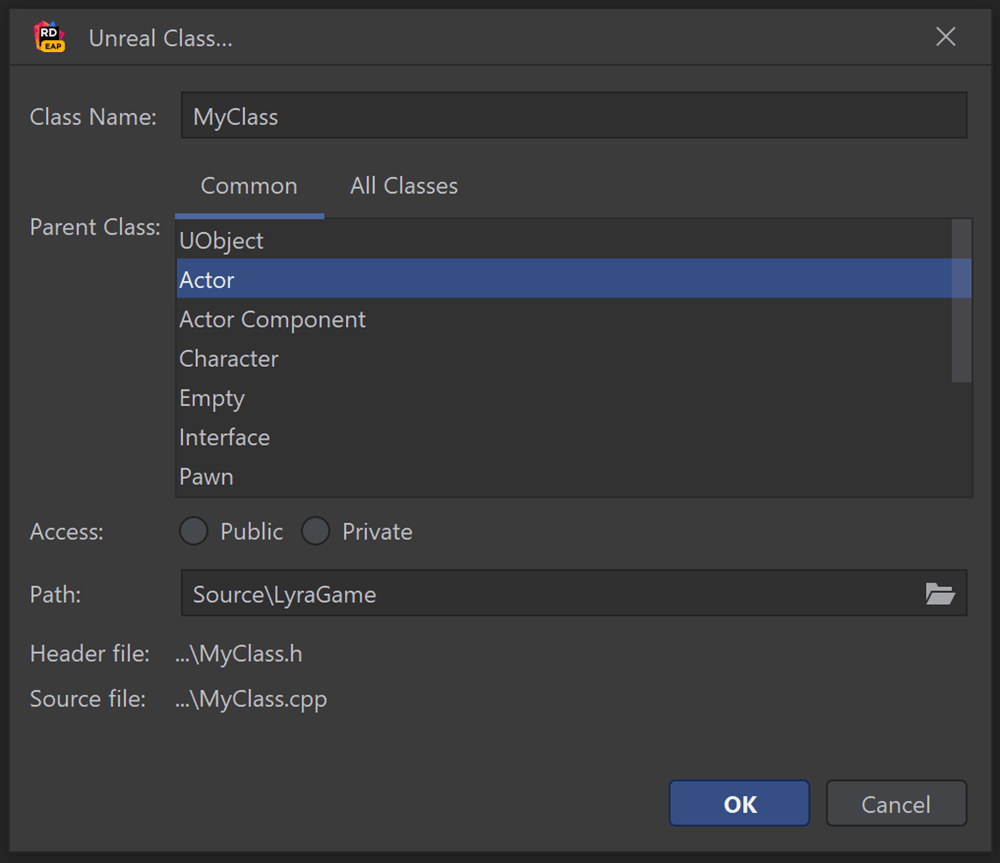Viewport: 1000px width, 863px height.
Task: Click the parent class list scrollbar
Action: [x=961, y=301]
